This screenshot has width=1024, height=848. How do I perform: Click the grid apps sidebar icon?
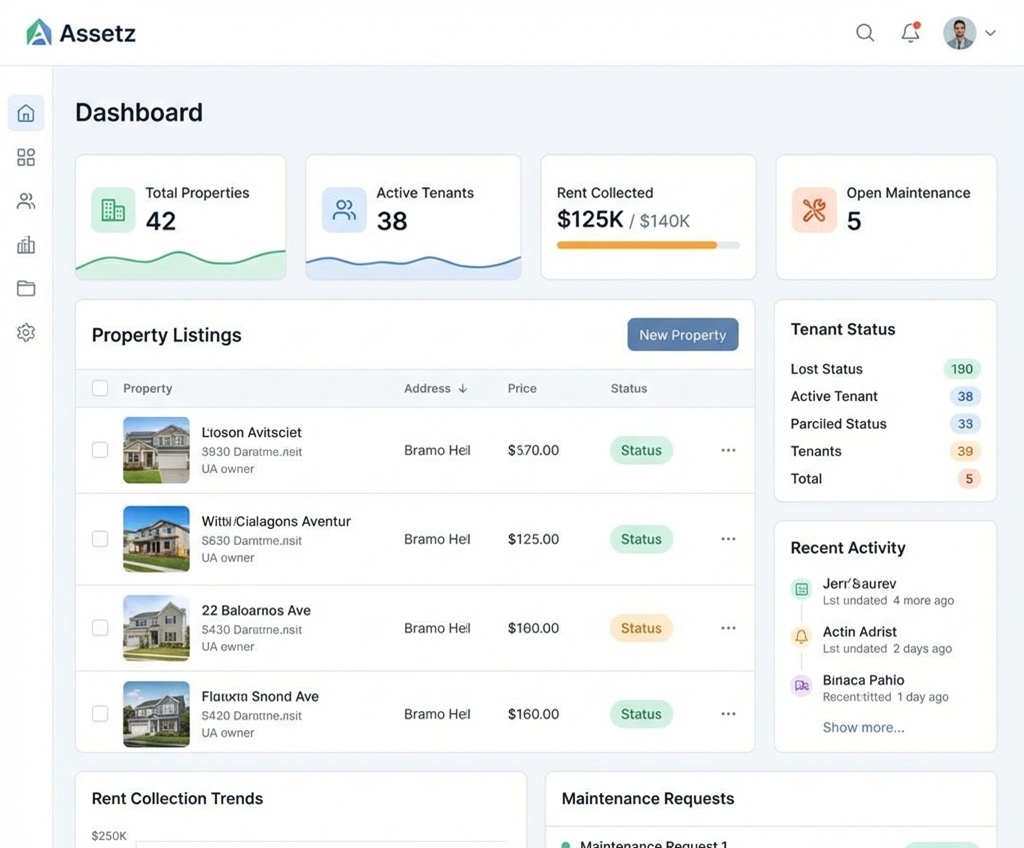pyautogui.click(x=26, y=157)
